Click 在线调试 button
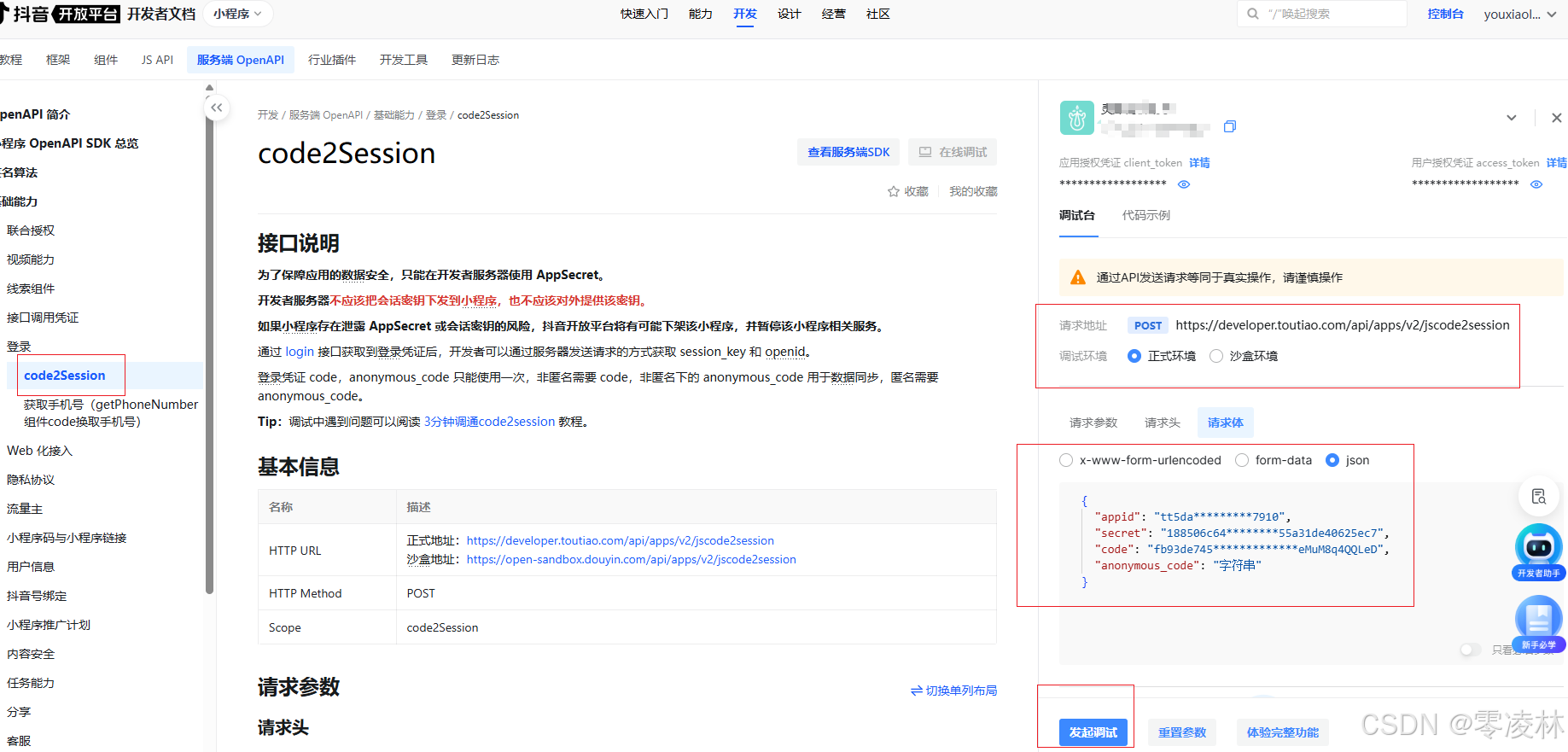This screenshot has height=752, width=1568. (953, 152)
